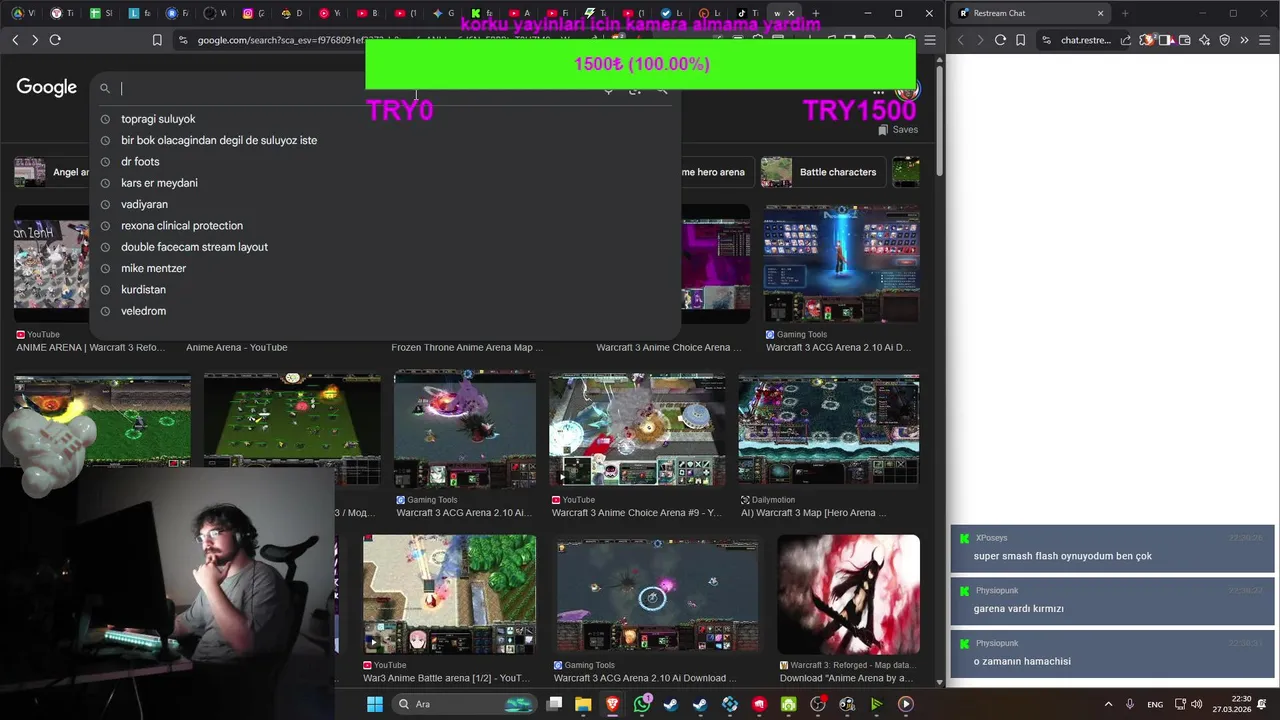Close the Restream Chat tab
Viewport: 1280px width, 720px height.
coord(1101,13)
